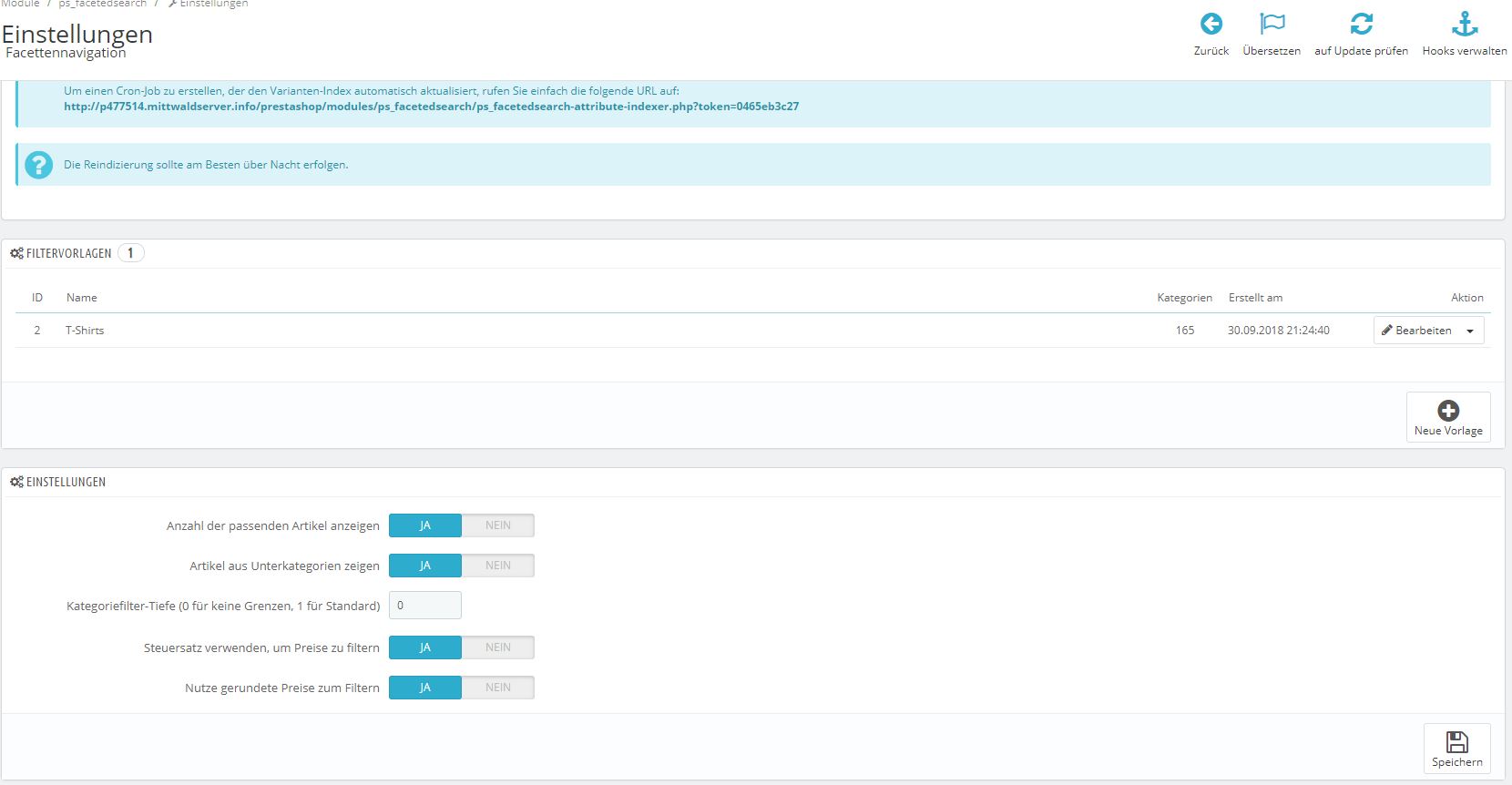
Task: Click the category count 165
Action: pyautogui.click(x=1185, y=331)
